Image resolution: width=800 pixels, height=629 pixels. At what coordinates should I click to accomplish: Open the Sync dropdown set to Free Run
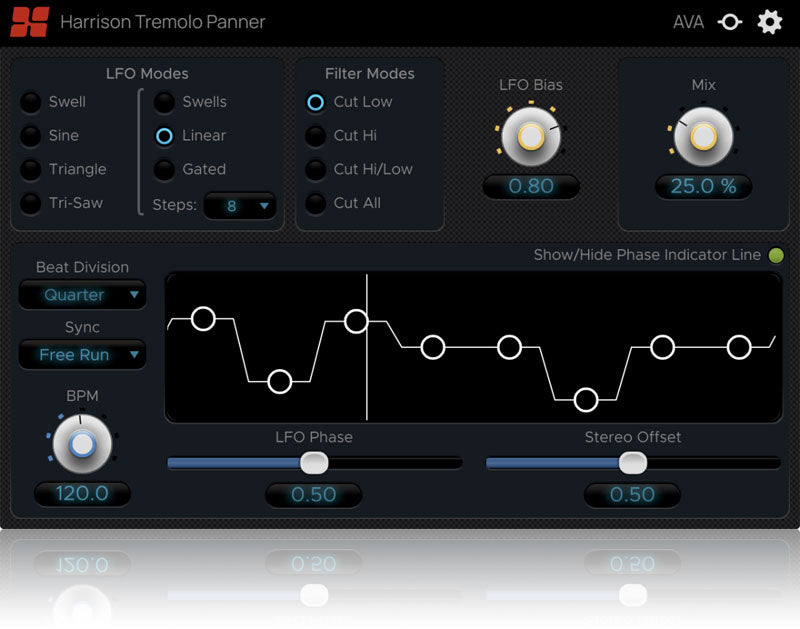[x=82, y=355]
